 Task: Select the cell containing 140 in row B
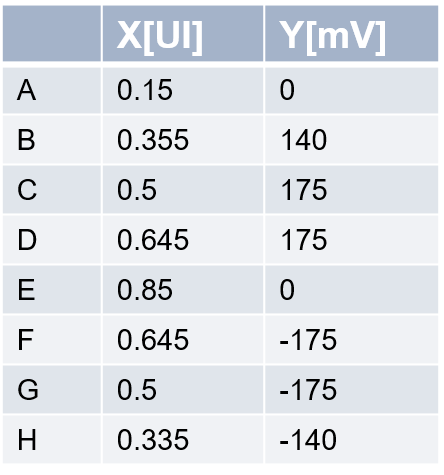pos(352,140)
